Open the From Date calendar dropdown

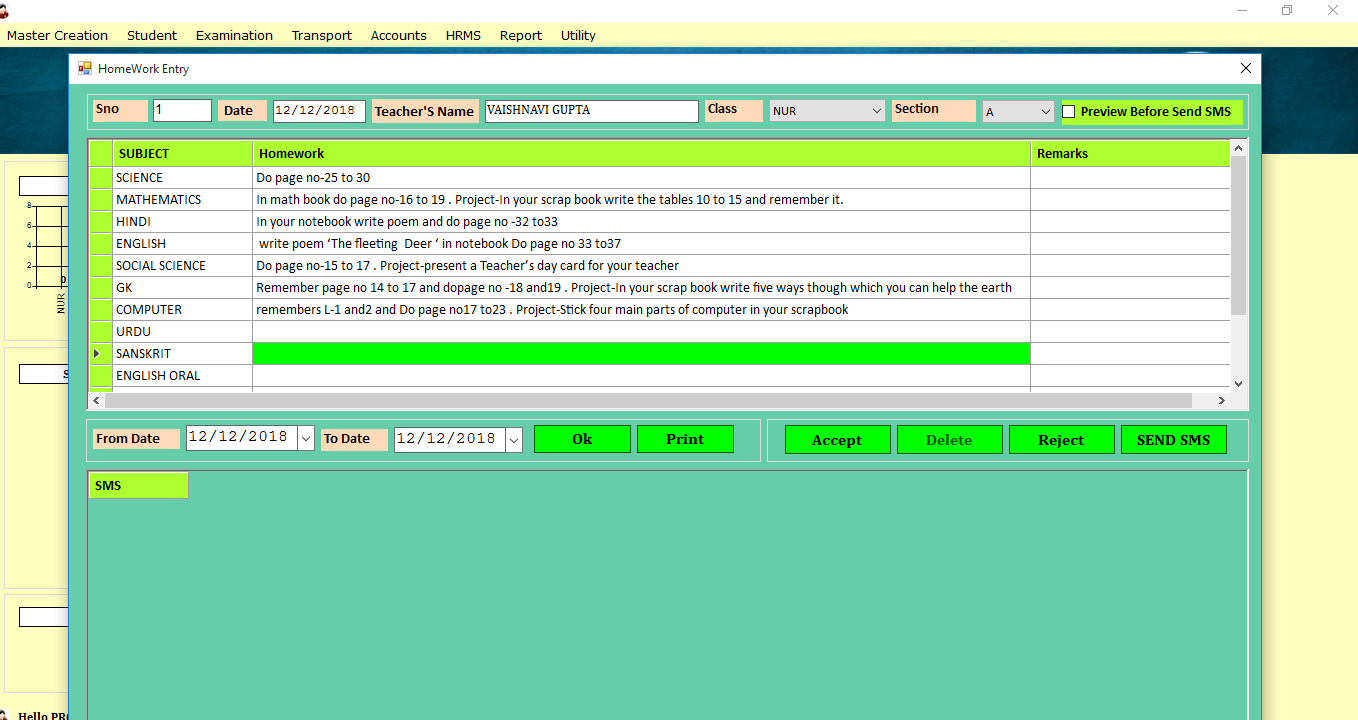pos(306,439)
